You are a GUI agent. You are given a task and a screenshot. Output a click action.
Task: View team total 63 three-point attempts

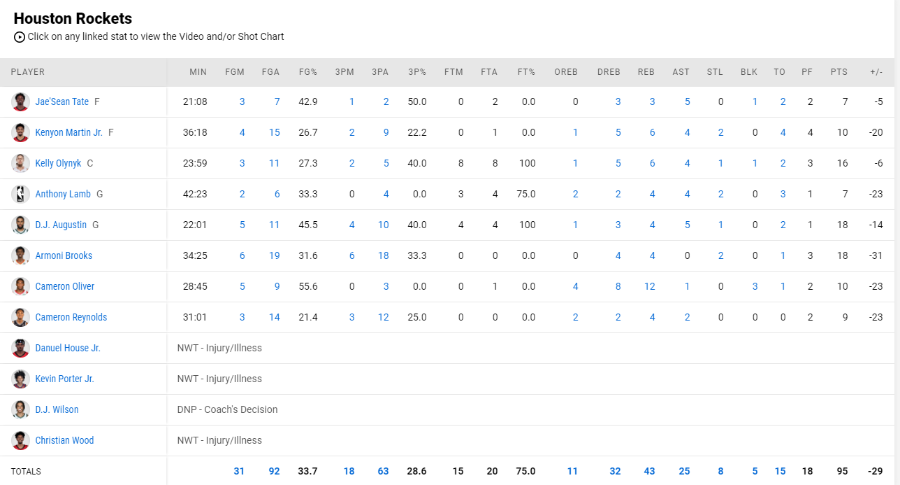tap(383, 471)
